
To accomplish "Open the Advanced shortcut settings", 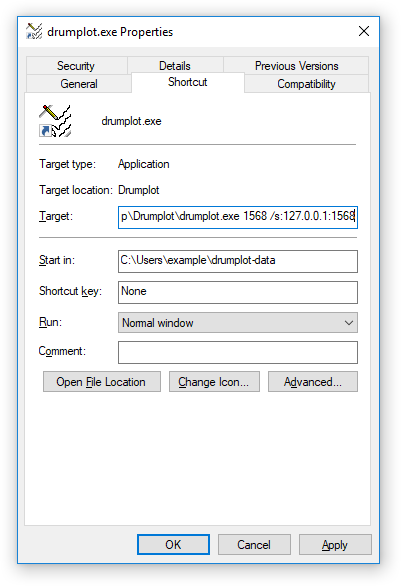I will [313, 382].
